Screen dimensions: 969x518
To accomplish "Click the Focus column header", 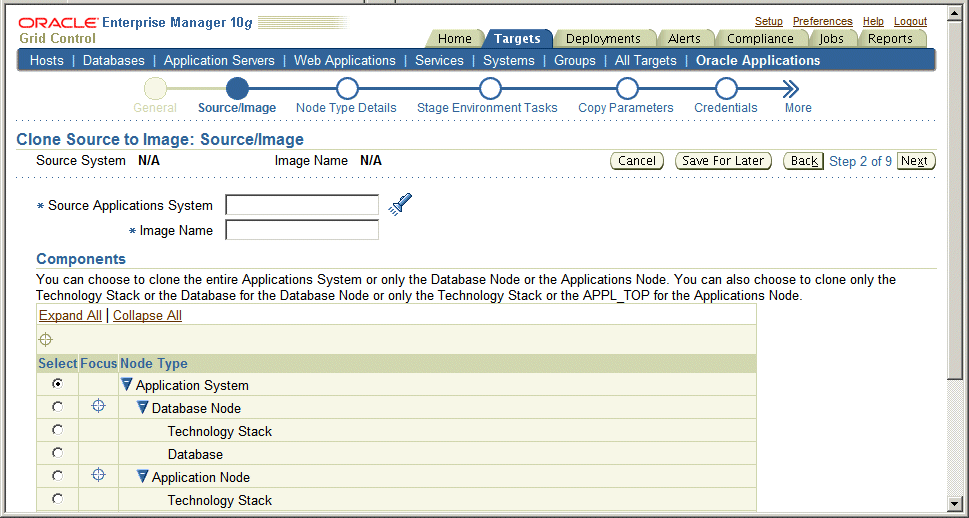I will point(99,363).
